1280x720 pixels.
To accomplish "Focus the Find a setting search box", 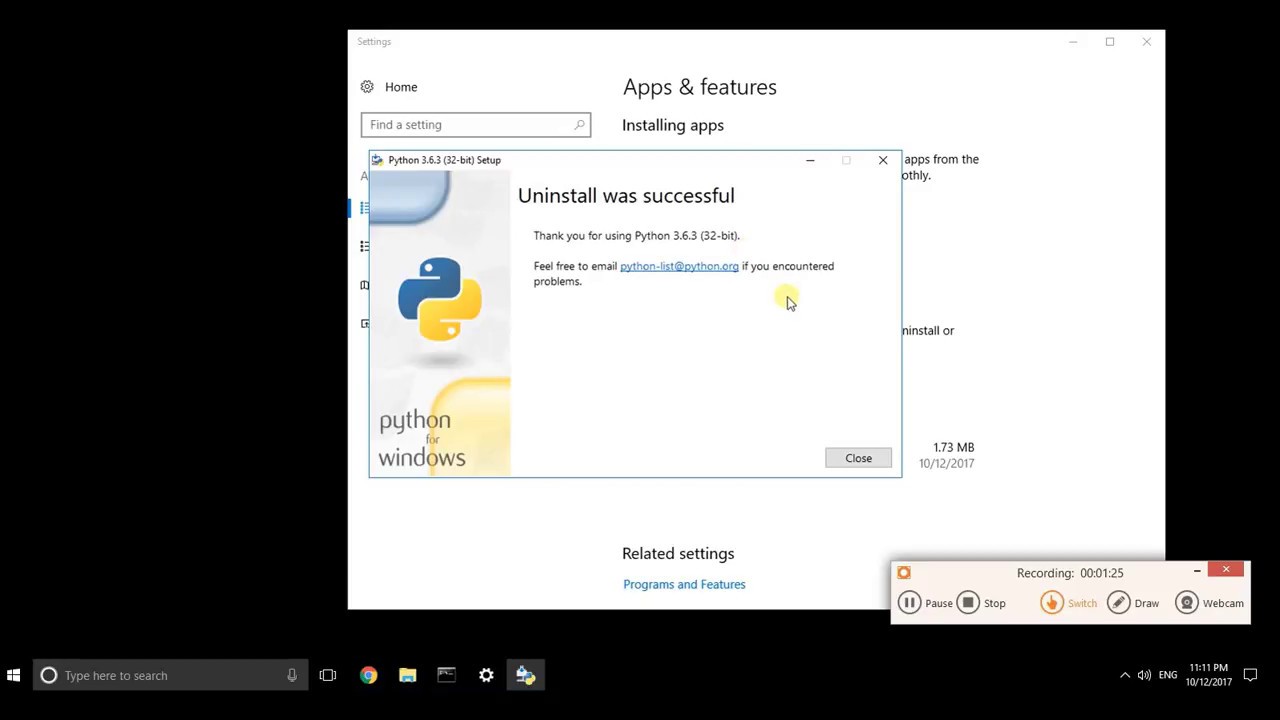I will coord(476,125).
